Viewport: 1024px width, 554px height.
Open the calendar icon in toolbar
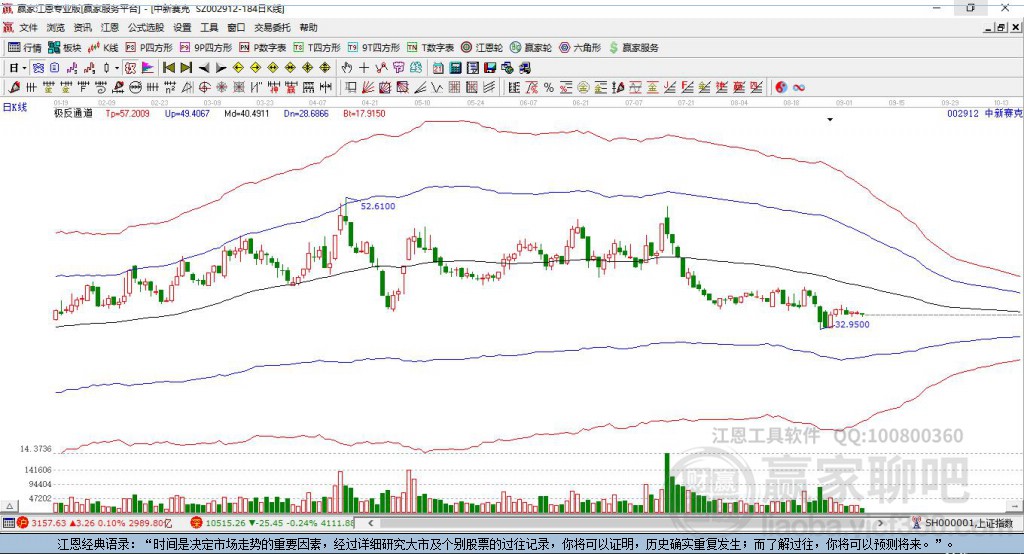[438, 68]
